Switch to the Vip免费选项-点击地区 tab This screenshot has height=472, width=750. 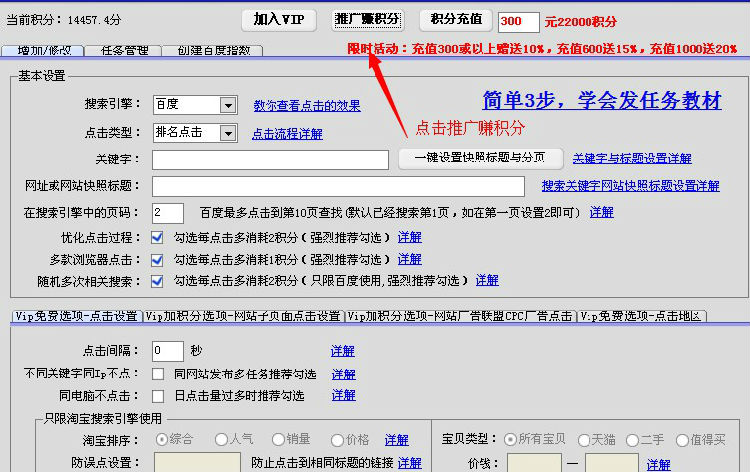point(642,316)
